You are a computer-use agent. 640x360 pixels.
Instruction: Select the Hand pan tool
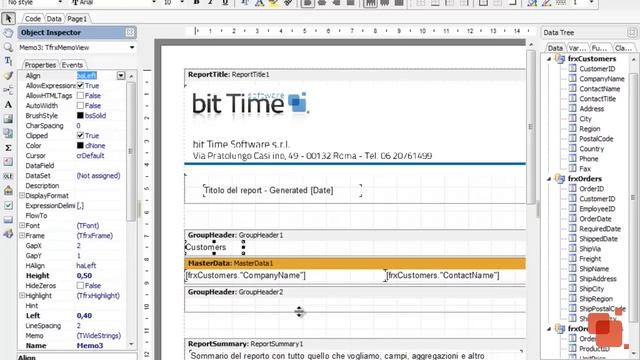coord(8,33)
